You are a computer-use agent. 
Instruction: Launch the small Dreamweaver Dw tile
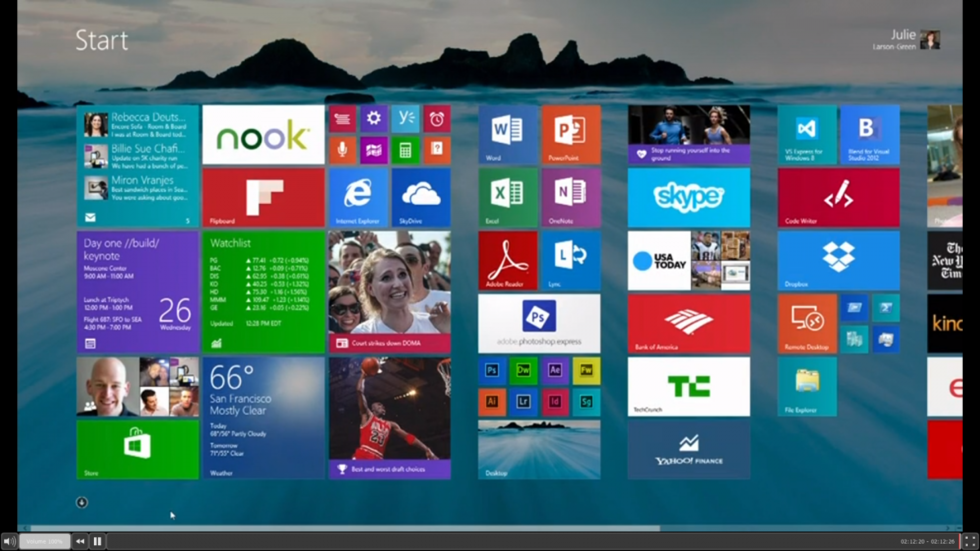(523, 370)
